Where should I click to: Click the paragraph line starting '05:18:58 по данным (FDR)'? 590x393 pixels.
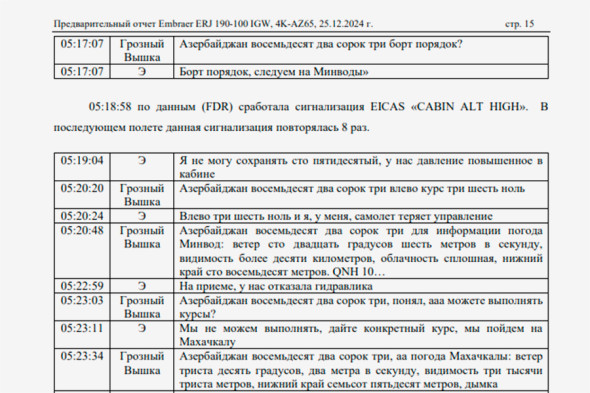click(x=318, y=107)
